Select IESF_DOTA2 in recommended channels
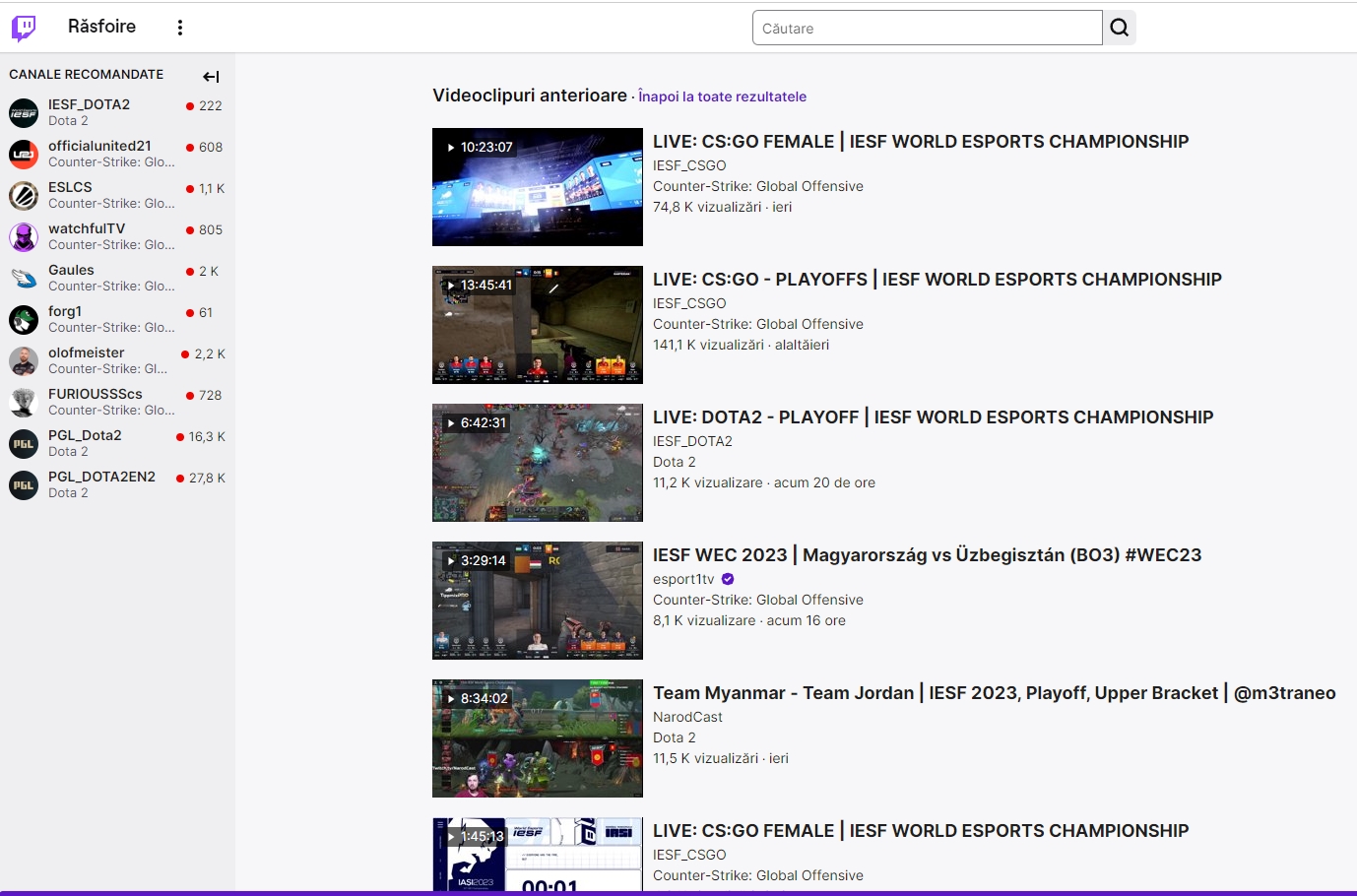 [89, 104]
